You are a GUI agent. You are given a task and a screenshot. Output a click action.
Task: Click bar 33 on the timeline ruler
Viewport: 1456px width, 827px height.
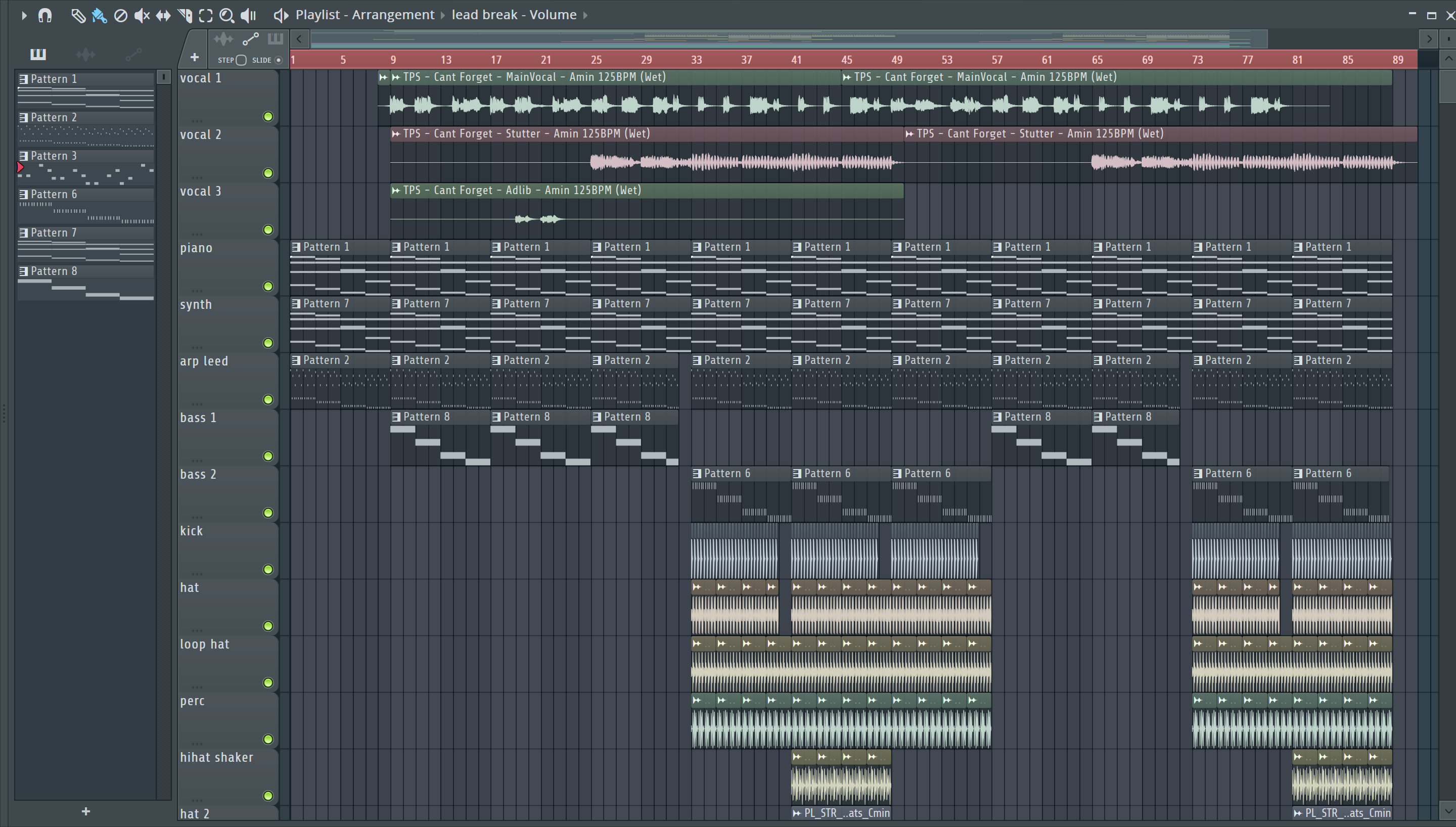pyautogui.click(x=696, y=60)
